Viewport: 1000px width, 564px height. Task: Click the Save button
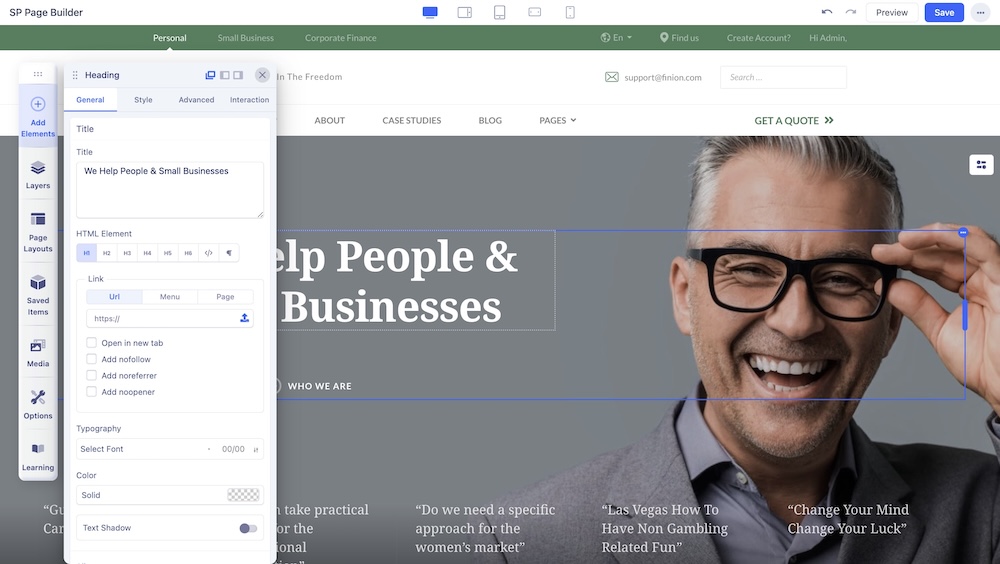(944, 12)
